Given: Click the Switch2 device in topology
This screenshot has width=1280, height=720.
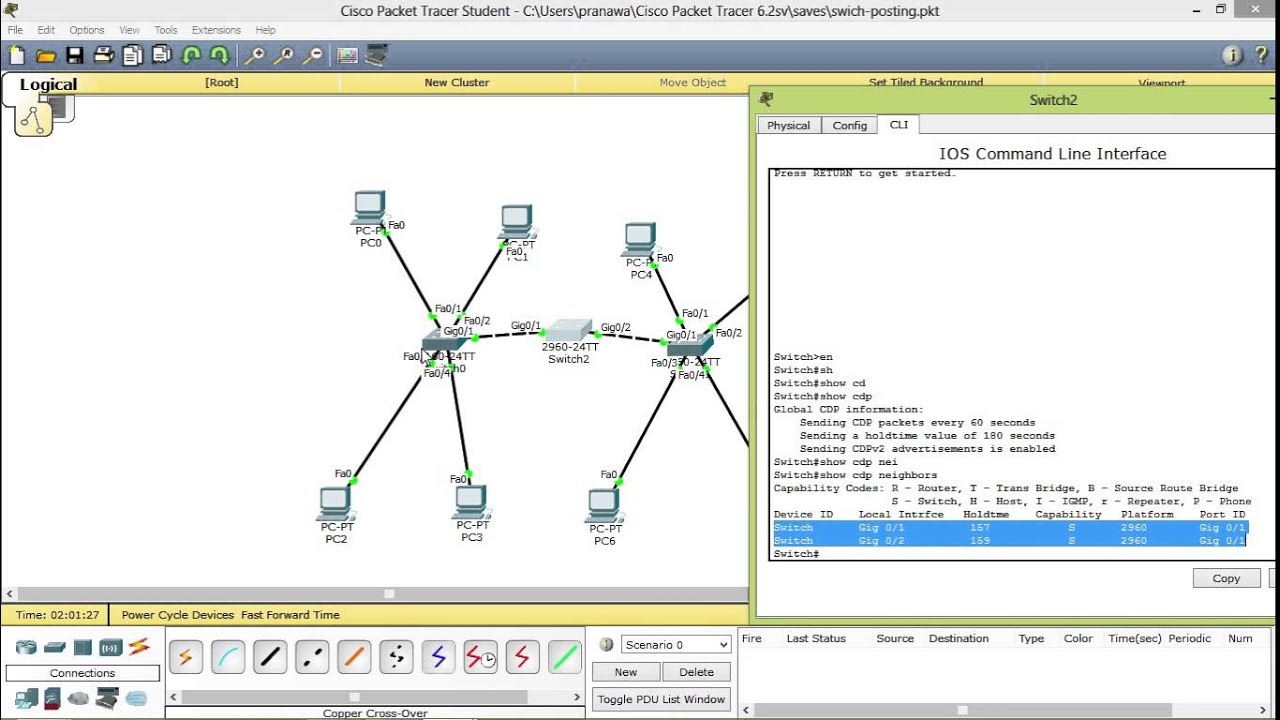Looking at the screenshot, I should [568, 329].
